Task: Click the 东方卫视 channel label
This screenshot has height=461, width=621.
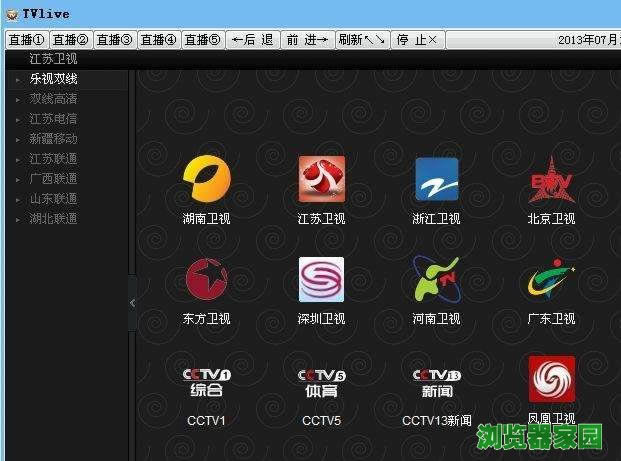Action: (206, 319)
